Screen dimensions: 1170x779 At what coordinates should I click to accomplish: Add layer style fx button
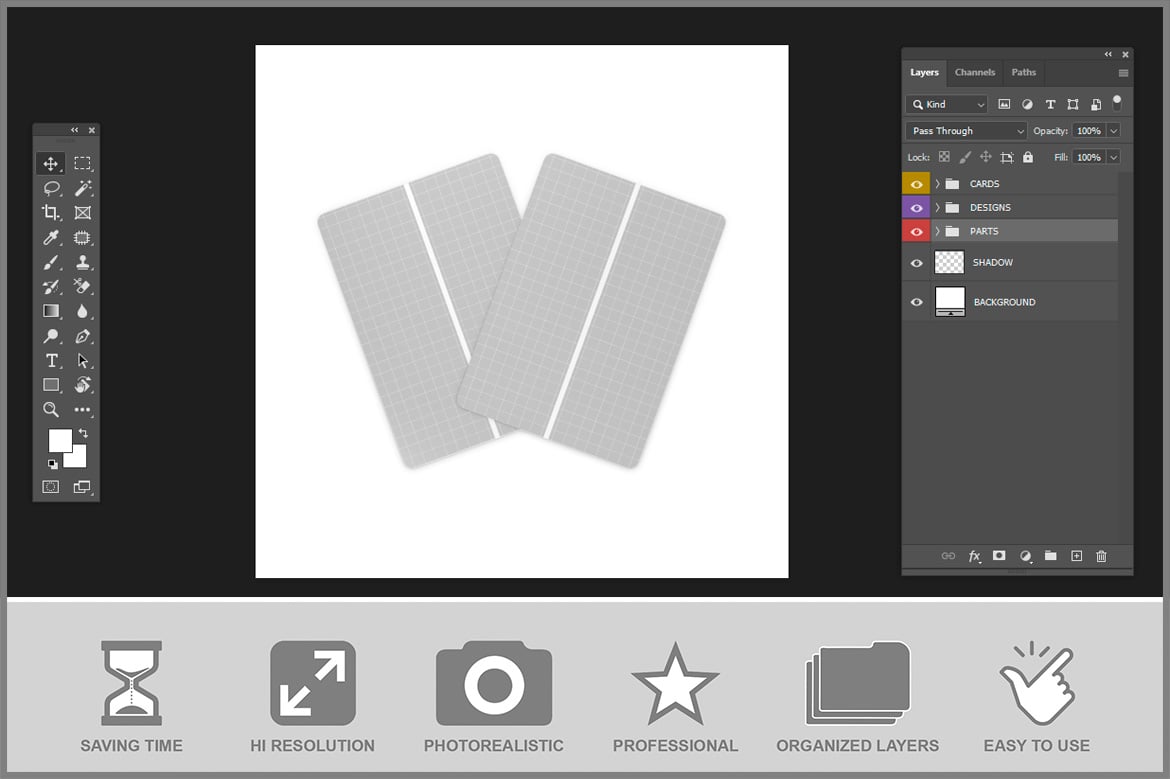tap(974, 556)
